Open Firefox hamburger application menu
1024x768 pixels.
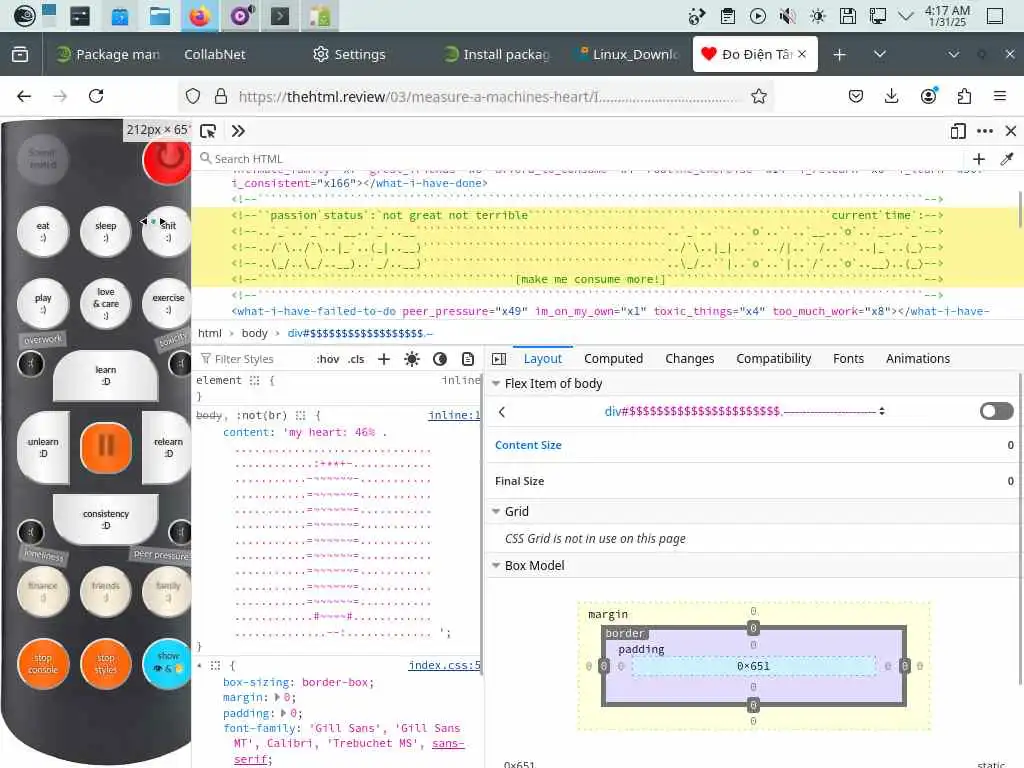pyautogui.click(x=1000, y=97)
